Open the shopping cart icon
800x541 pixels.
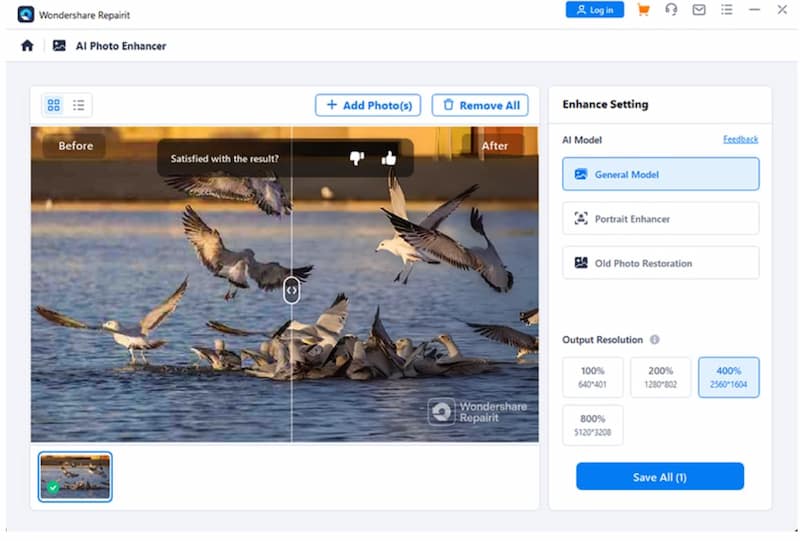643,10
